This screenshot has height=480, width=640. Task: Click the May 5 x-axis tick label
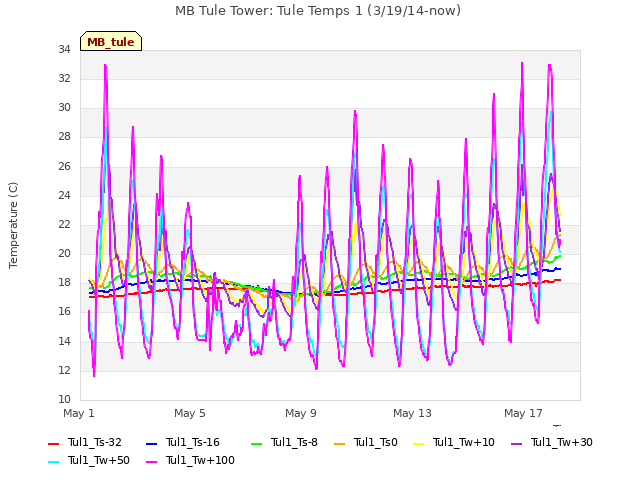(x=190, y=413)
